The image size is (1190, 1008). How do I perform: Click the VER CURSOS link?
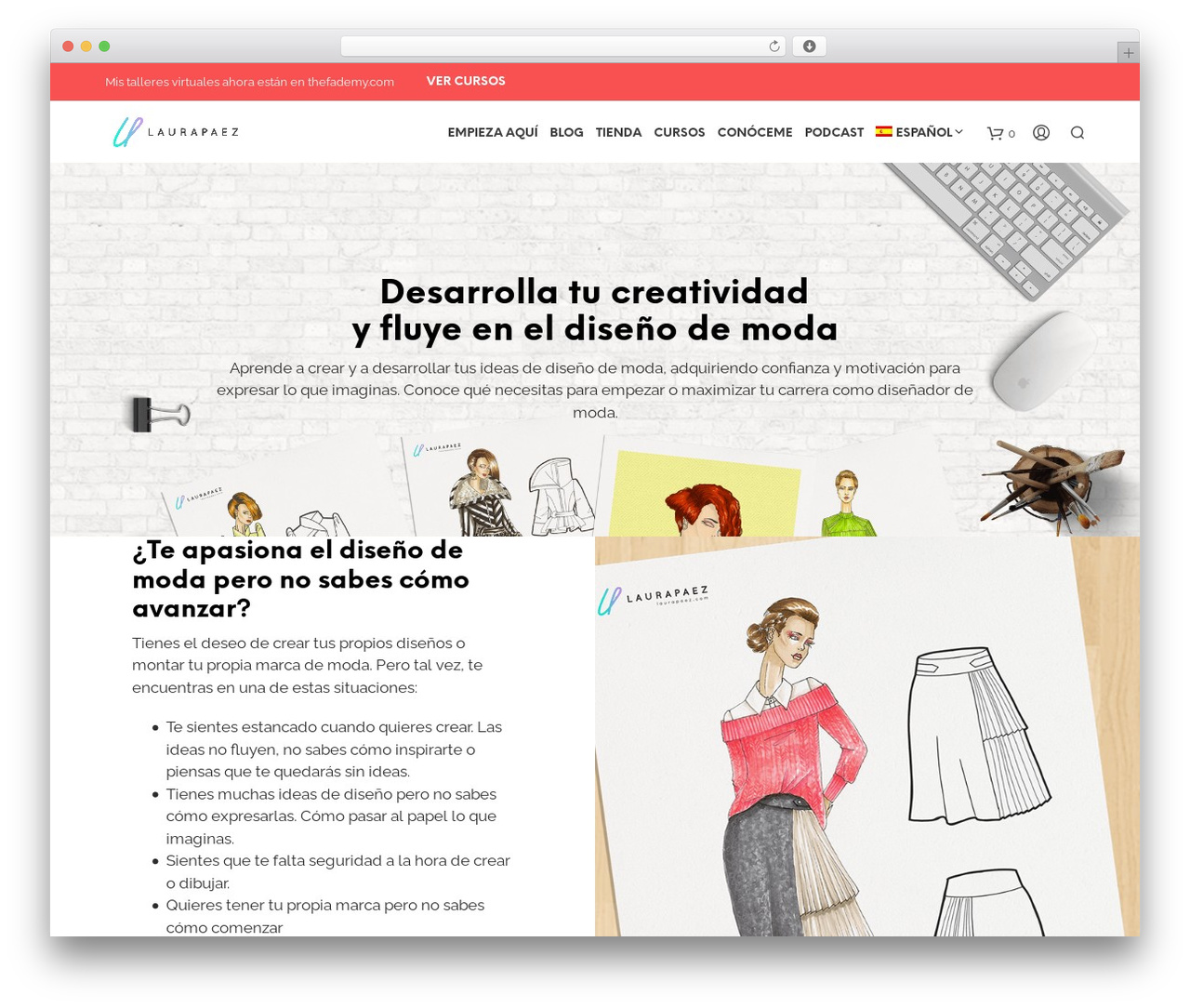coord(466,81)
